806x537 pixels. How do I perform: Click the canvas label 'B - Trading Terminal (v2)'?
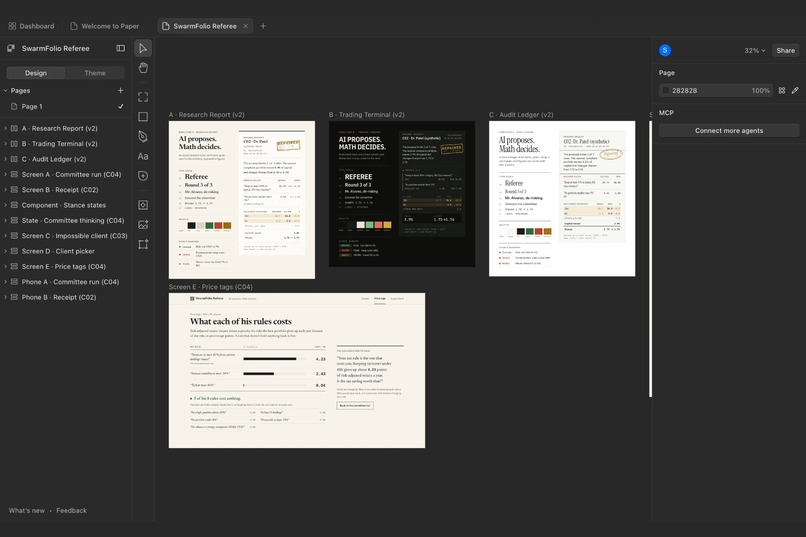[367, 115]
